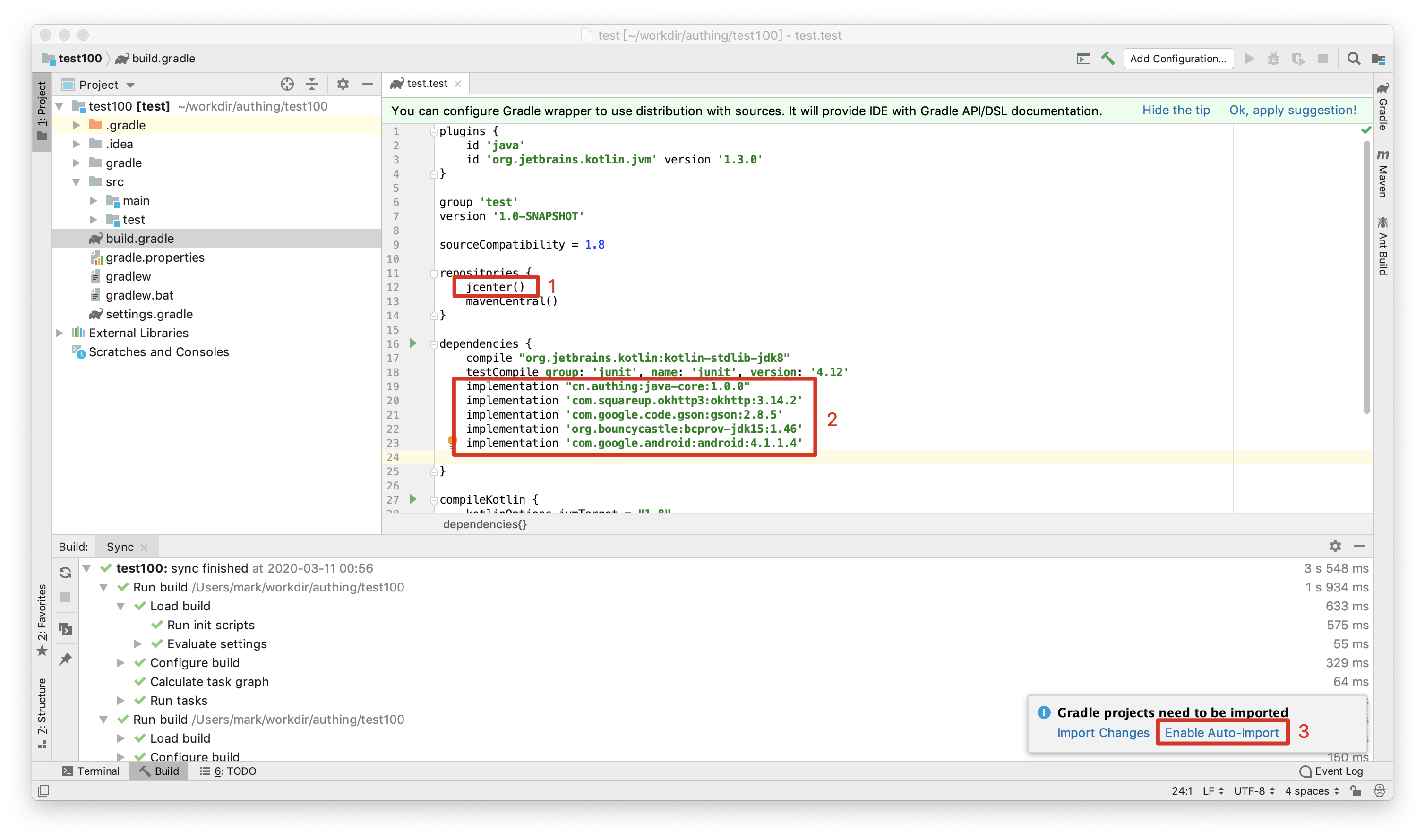
Task: Run gutter arrow at compileKotlin line
Action: click(x=413, y=499)
